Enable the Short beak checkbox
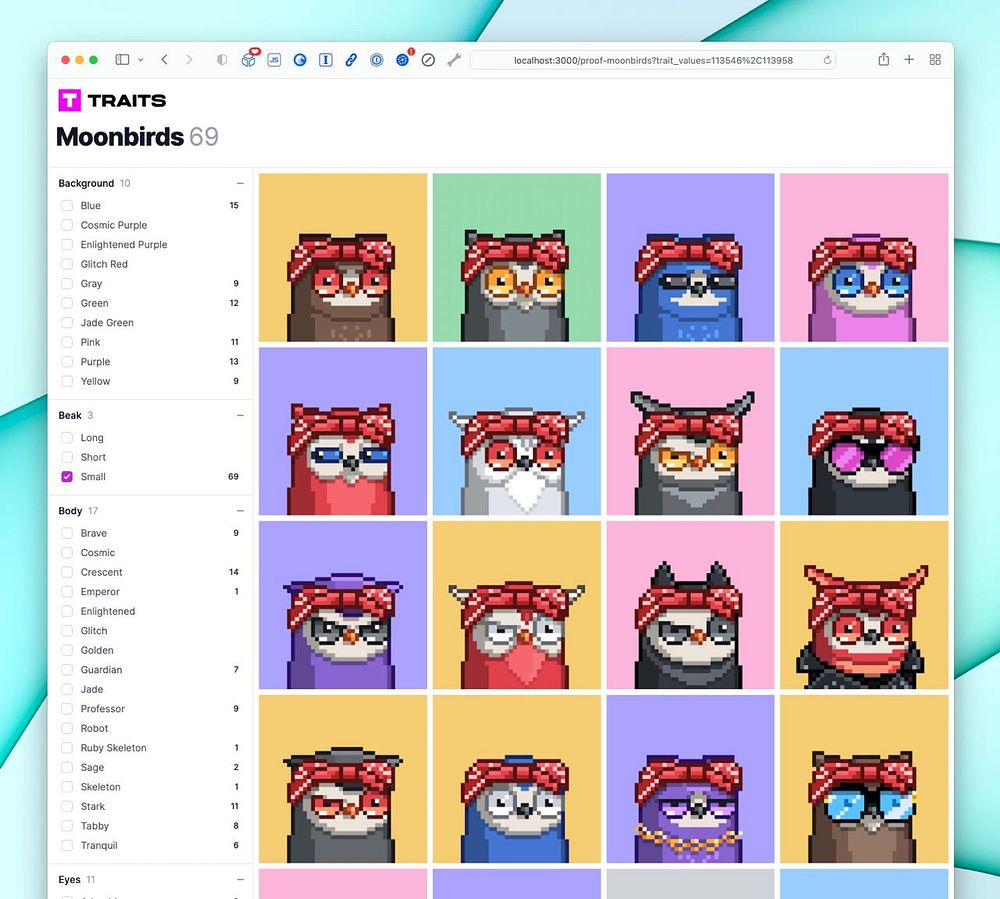The width and height of the screenshot is (1000, 899). (67, 457)
